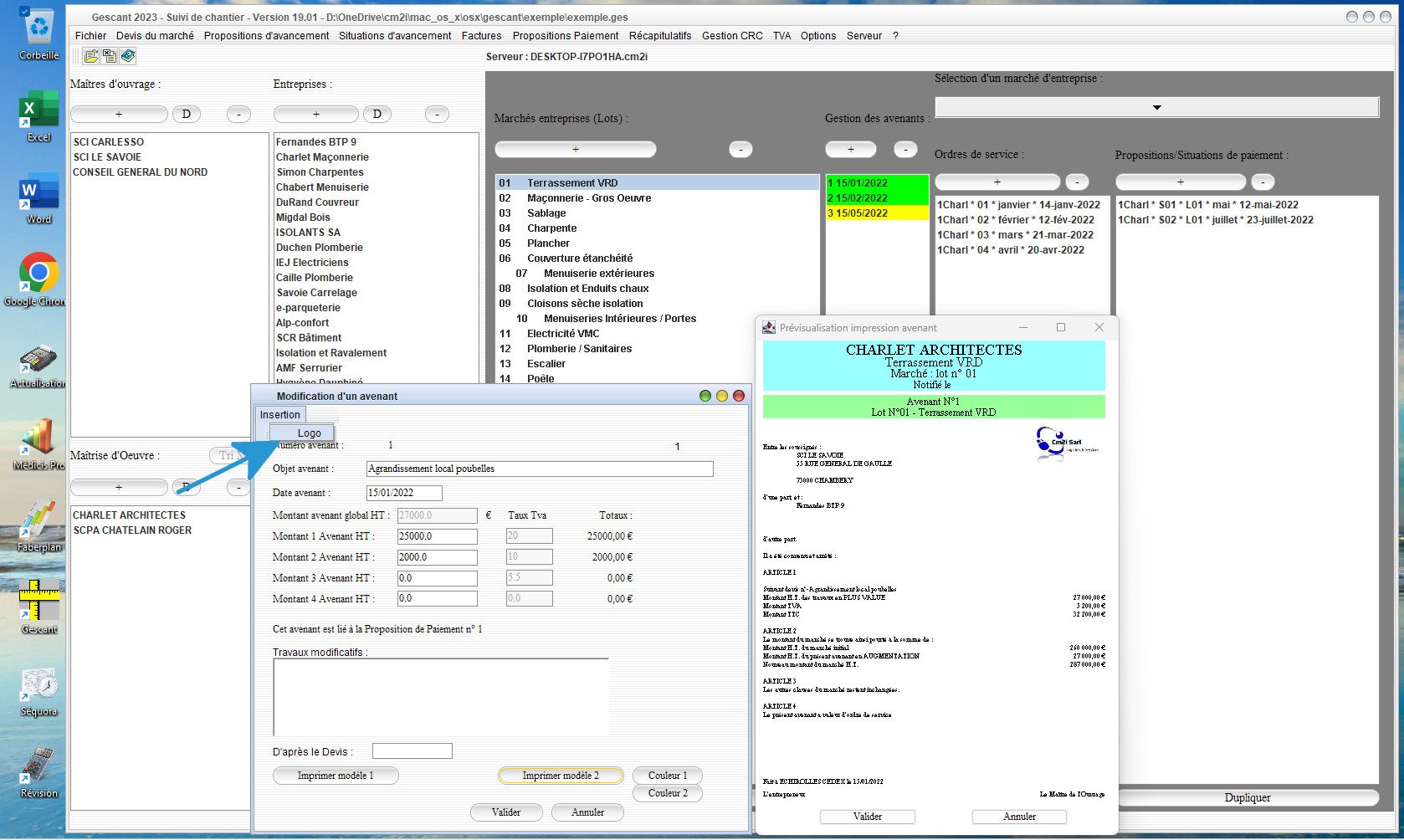Click Imprimer modèle 1 button
Viewport: 1404px width, 840px height.
336,776
